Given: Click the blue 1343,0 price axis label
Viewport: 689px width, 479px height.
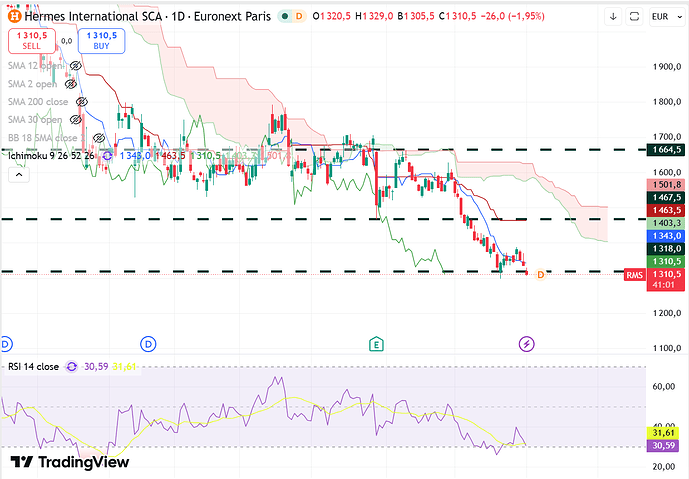Looking at the screenshot, I should (x=666, y=236).
